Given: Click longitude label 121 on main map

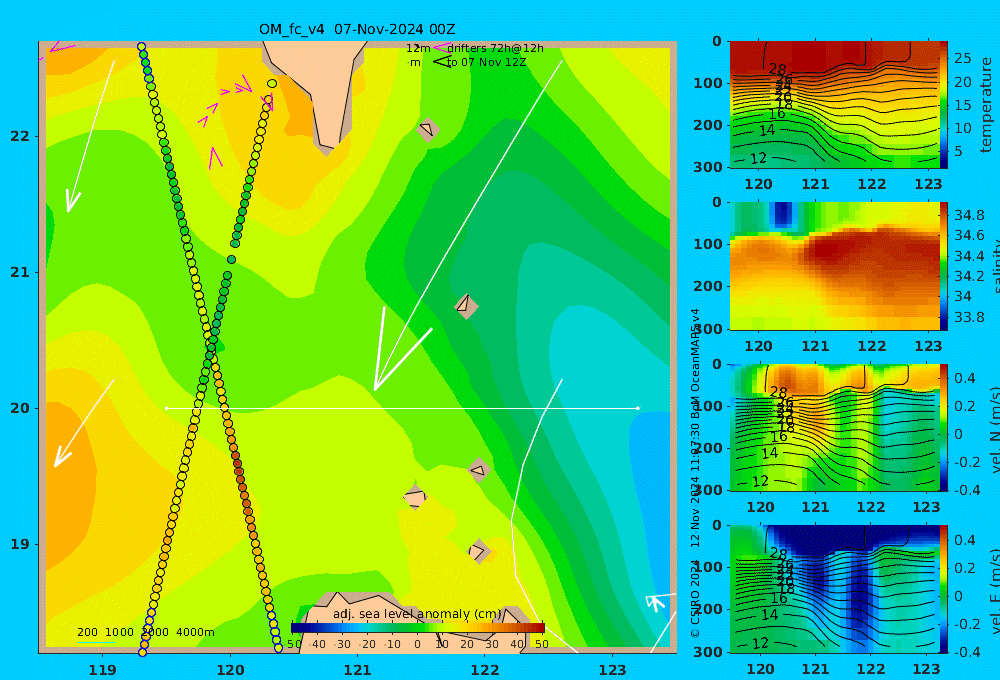Looking at the screenshot, I should pos(357,670).
